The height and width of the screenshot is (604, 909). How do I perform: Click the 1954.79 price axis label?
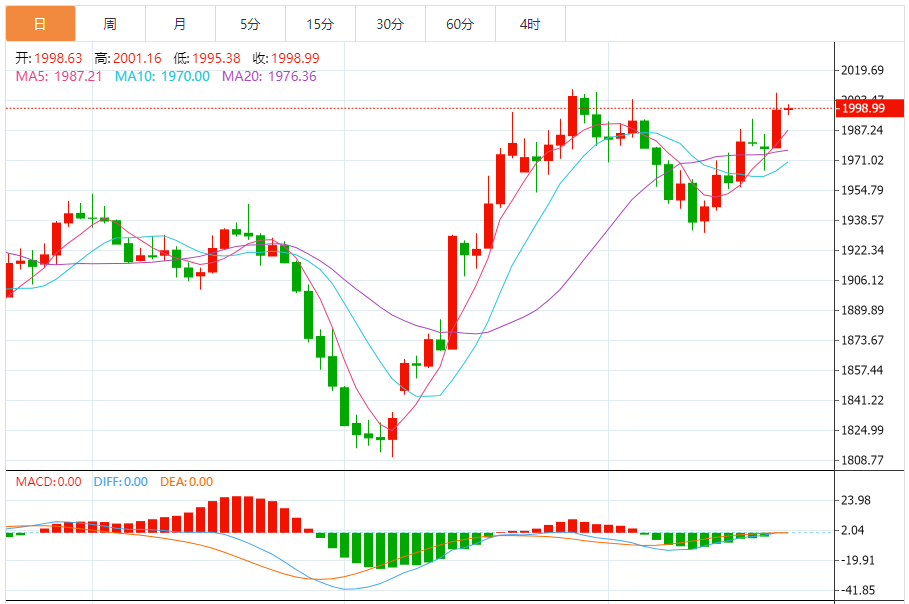863,190
